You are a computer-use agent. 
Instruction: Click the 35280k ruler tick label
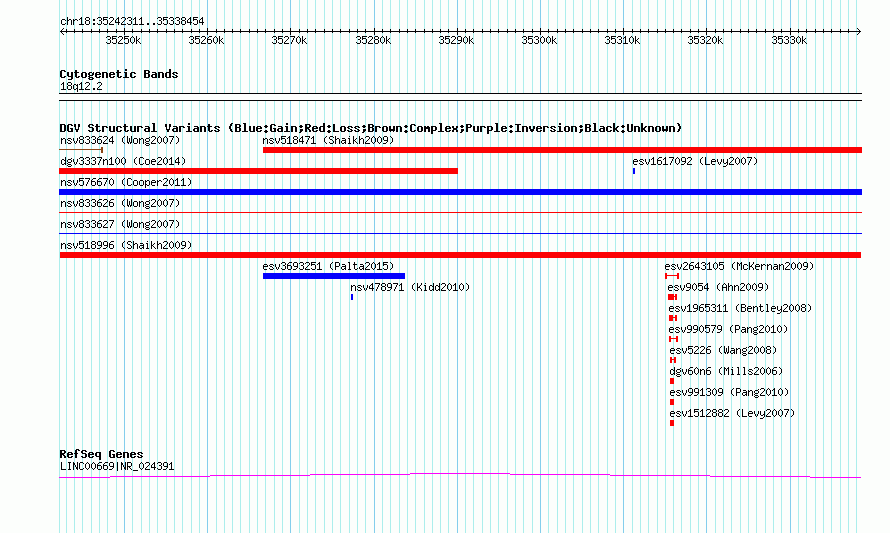click(373, 40)
